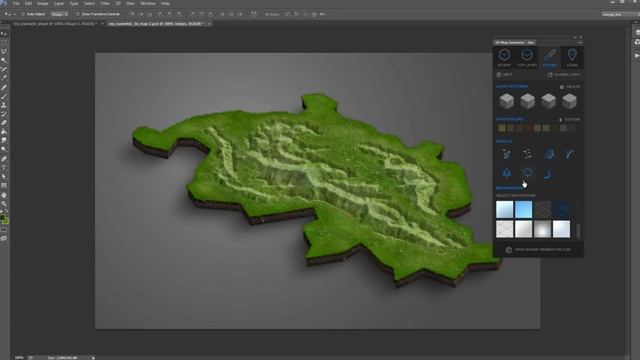Select the Clone Stamp tool
Image resolution: width=640 pixels, height=360 pixels.
click(x=4, y=105)
